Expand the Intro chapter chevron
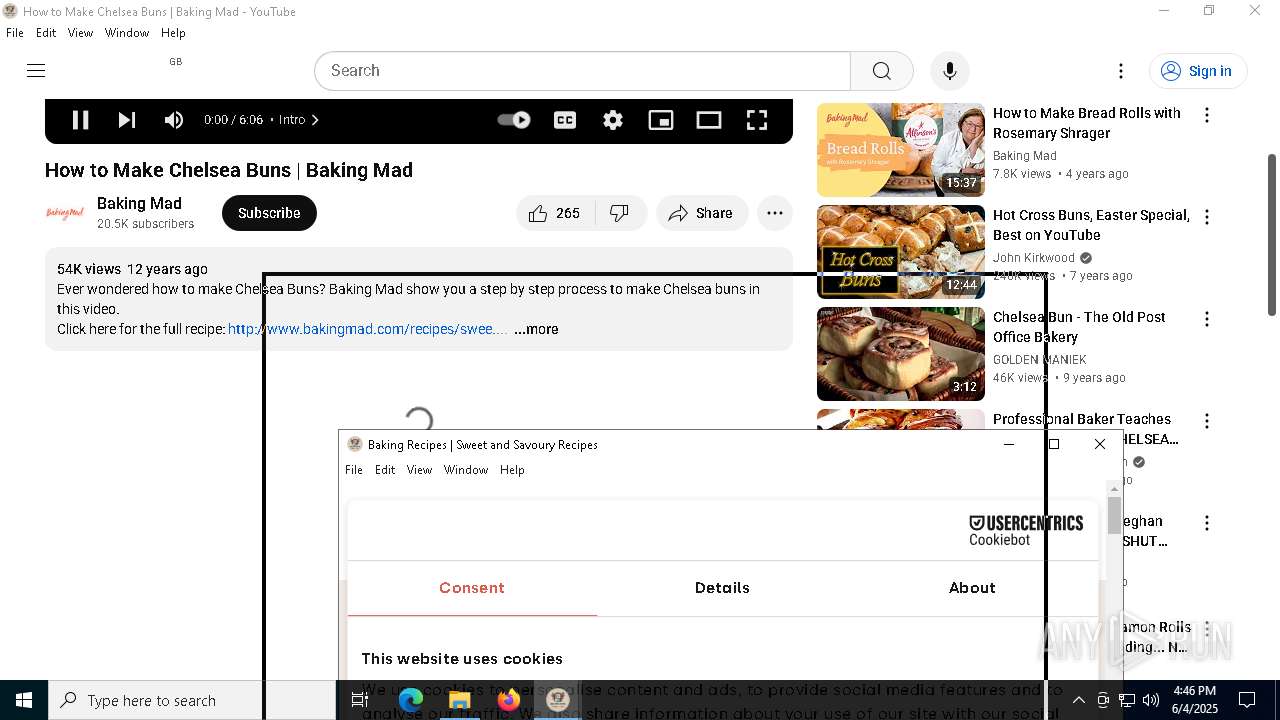The height and width of the screenshot is (720, 1280). point(315,120)
